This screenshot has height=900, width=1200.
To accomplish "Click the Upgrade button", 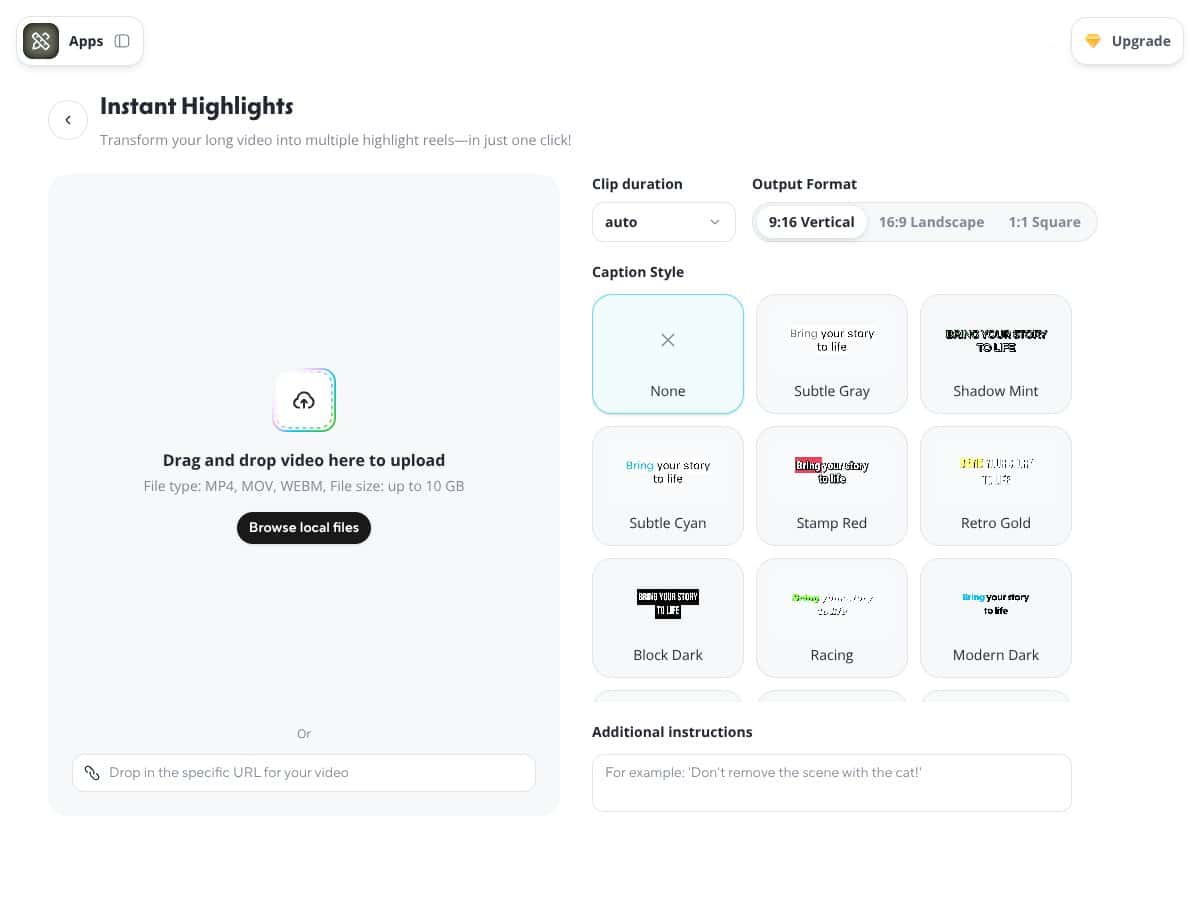I will [1127, 41].
